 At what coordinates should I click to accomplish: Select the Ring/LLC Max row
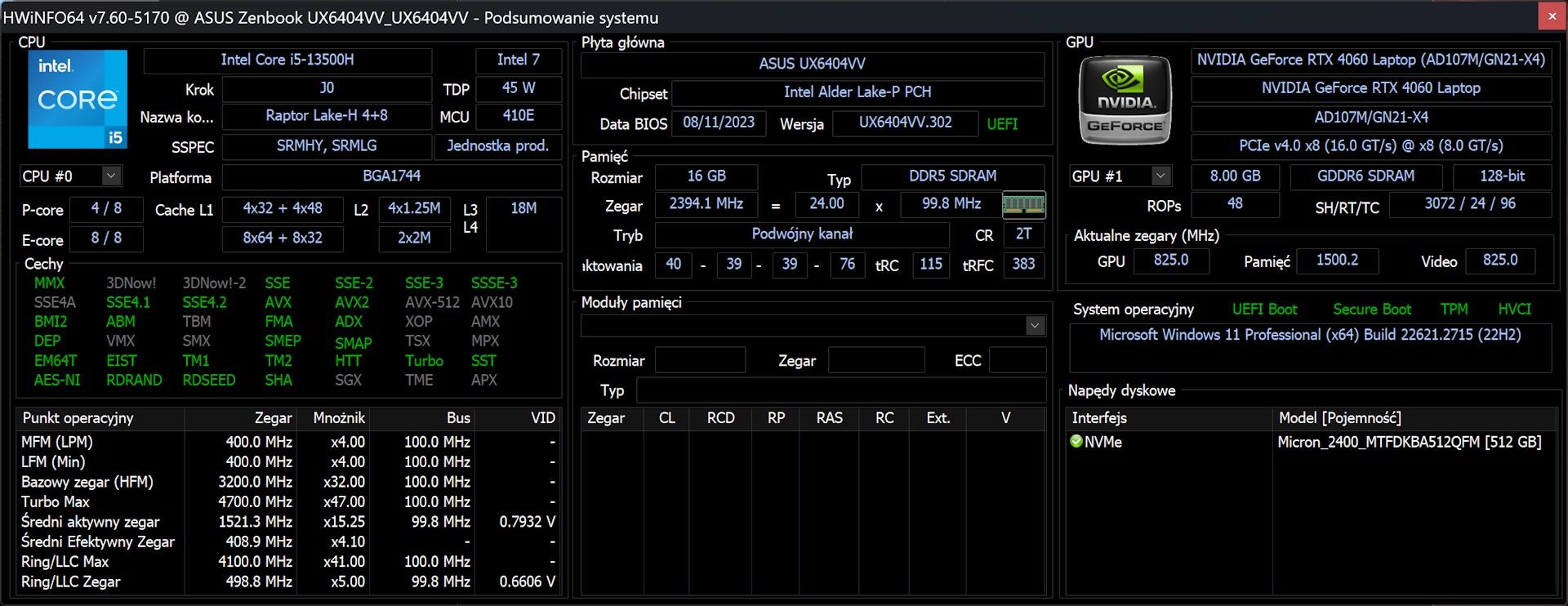tap(288, 562)
